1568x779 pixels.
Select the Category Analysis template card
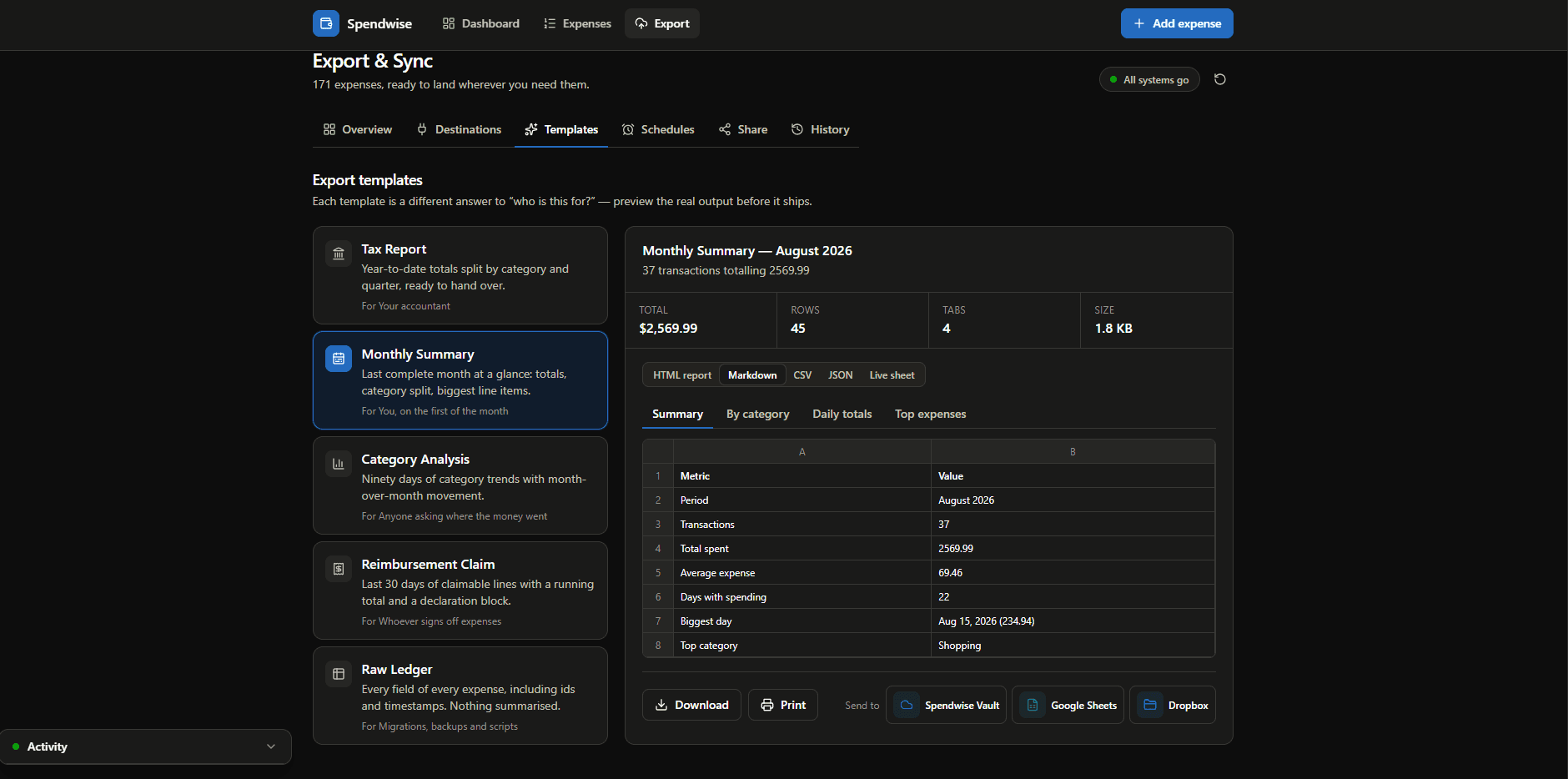(460, 485)
